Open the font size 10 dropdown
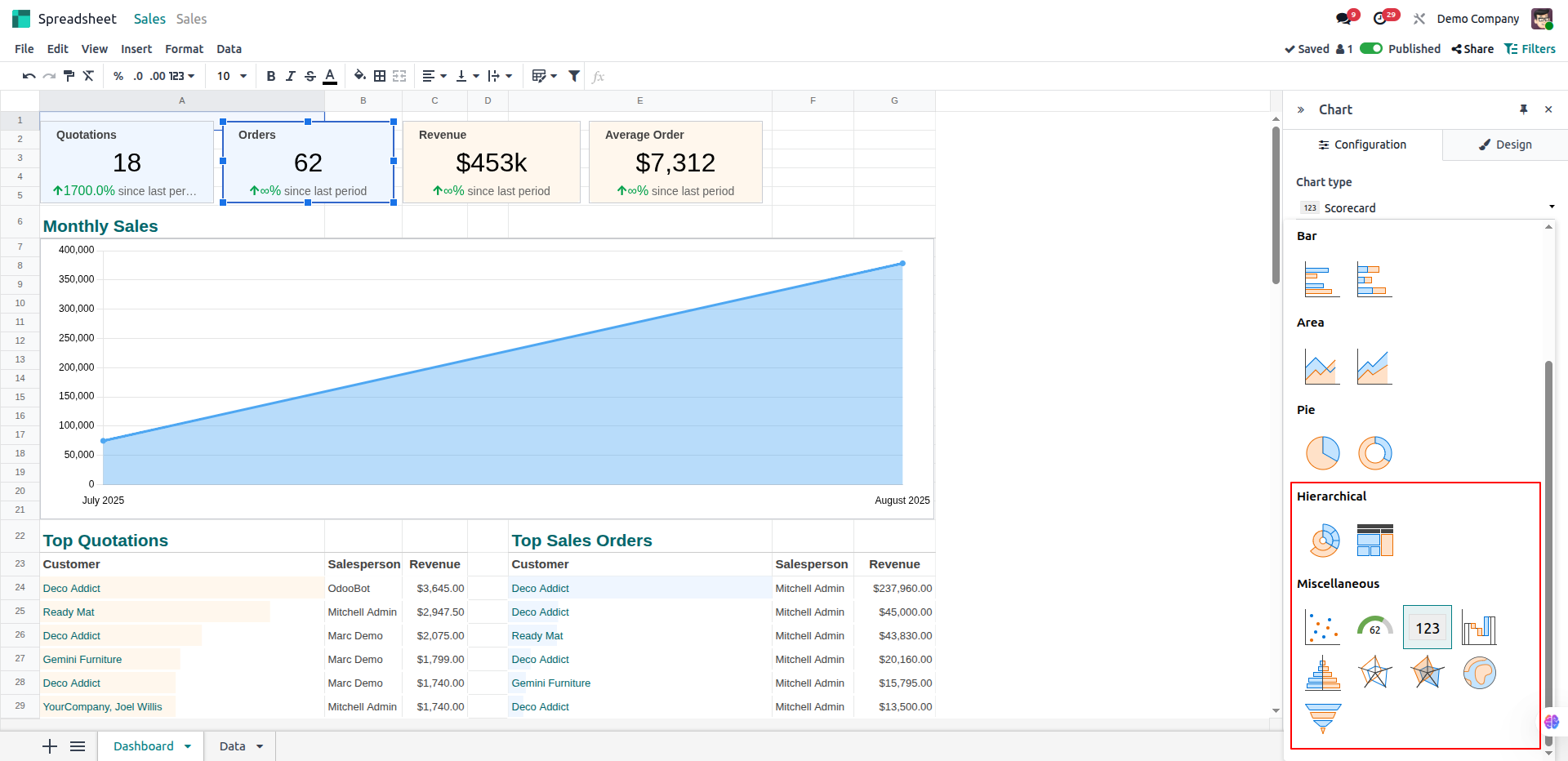This screenshot has width=1568, height=761. tap(232, 76)
